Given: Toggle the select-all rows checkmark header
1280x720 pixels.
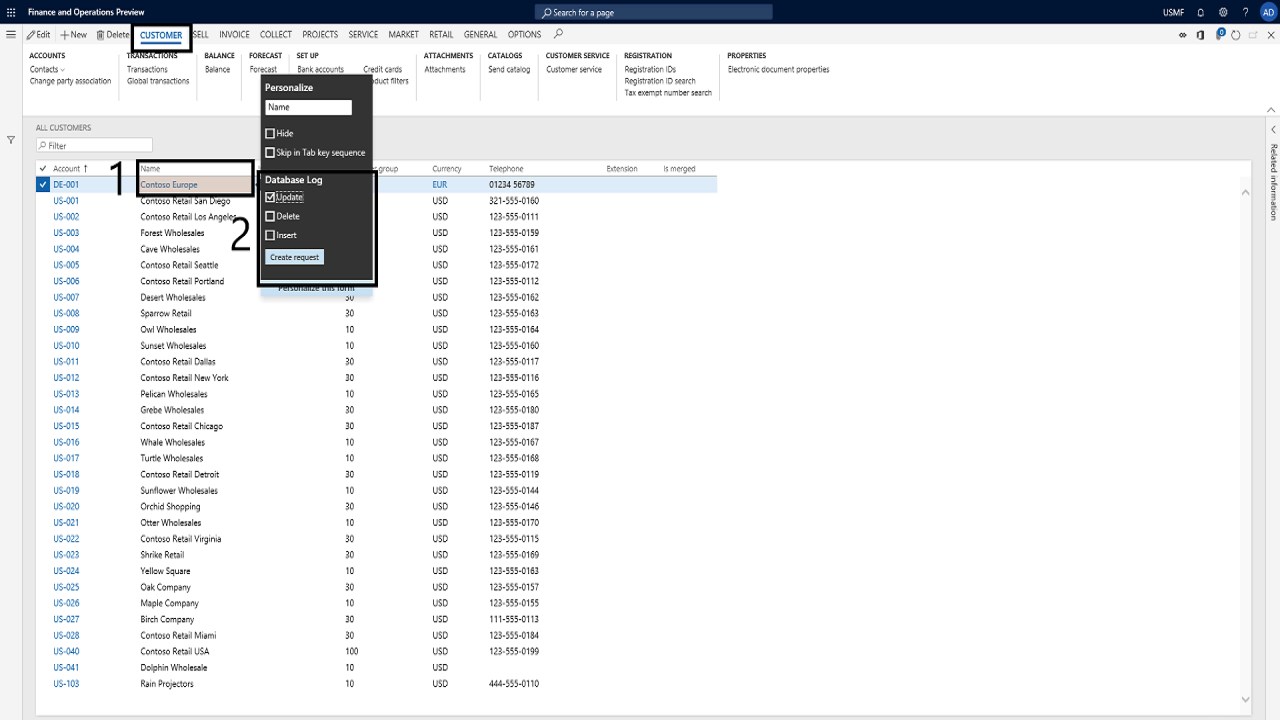Looking at the screenshot, I should tap(43, 168).
